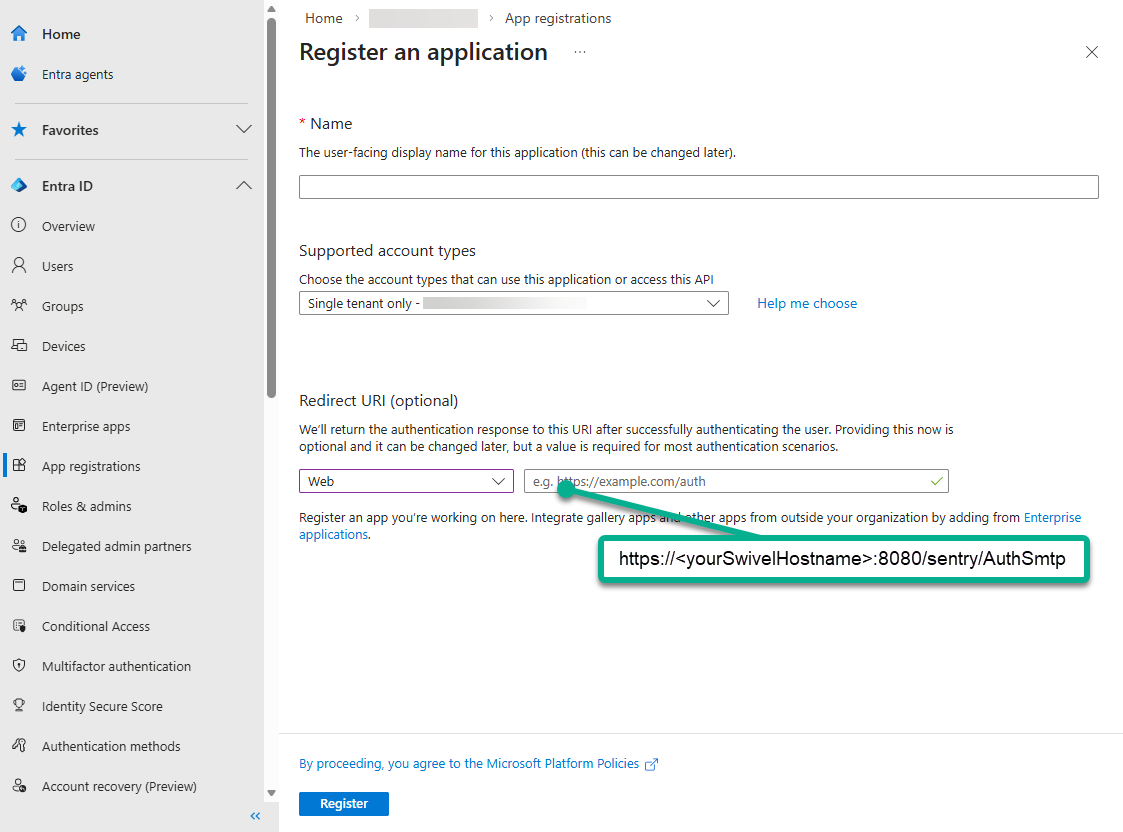Image resolution: width=1123 pixels, height=832 pixels.
Task: Expand the Favorites section
Action: click(243, 129)
